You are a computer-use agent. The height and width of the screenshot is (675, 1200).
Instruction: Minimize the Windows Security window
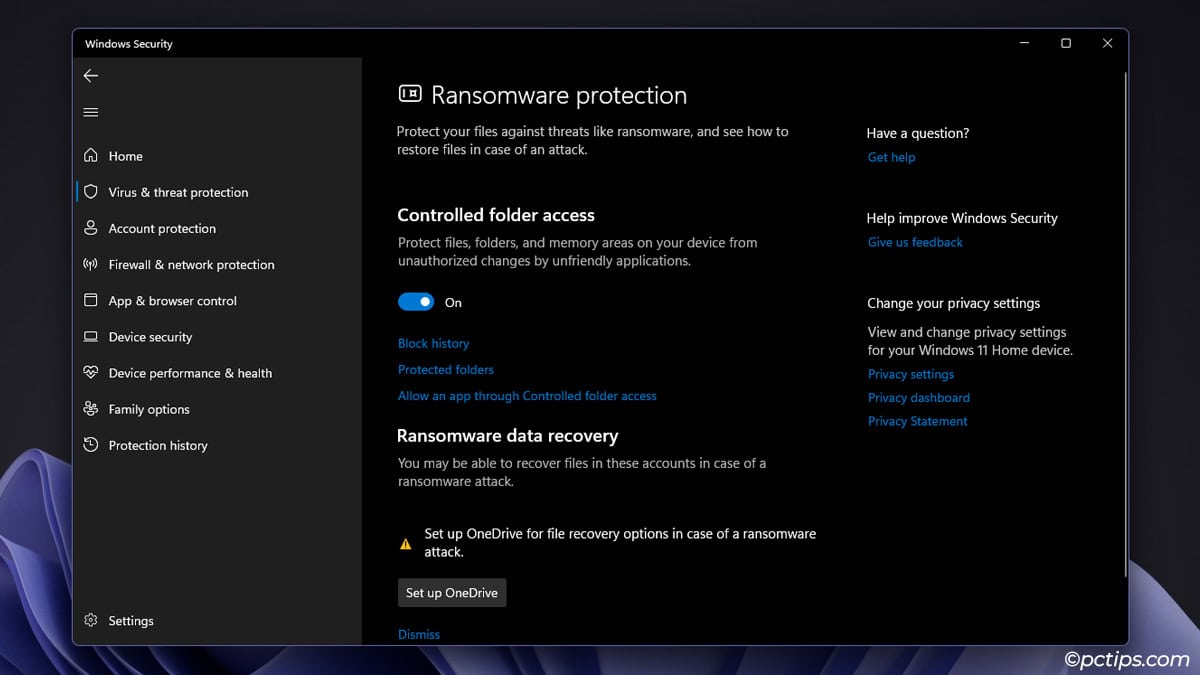coord(1025,43)
